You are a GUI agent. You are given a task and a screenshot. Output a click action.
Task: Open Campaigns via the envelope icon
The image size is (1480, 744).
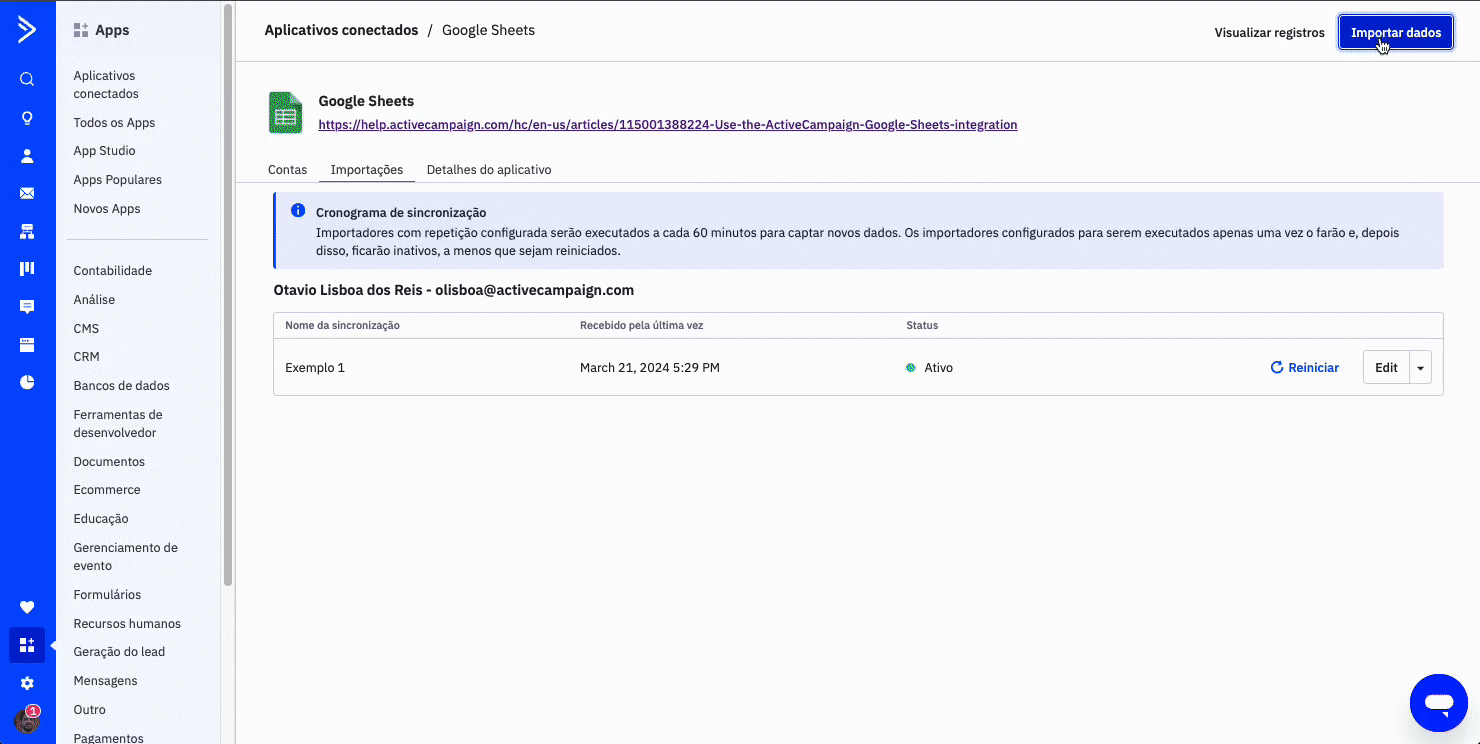(x=27, y=193)
